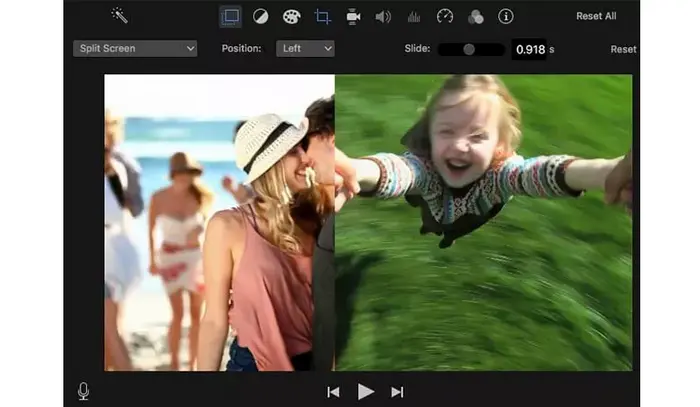Image resolution: width=700 pixels, height=407 pixels.
Task: Skip to the next clip
Action: pyautogui.click(x=397, y=392)
